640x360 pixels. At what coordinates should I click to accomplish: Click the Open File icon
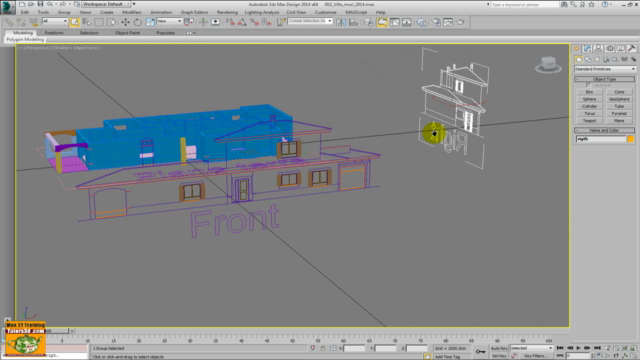(x=31, y=4)
